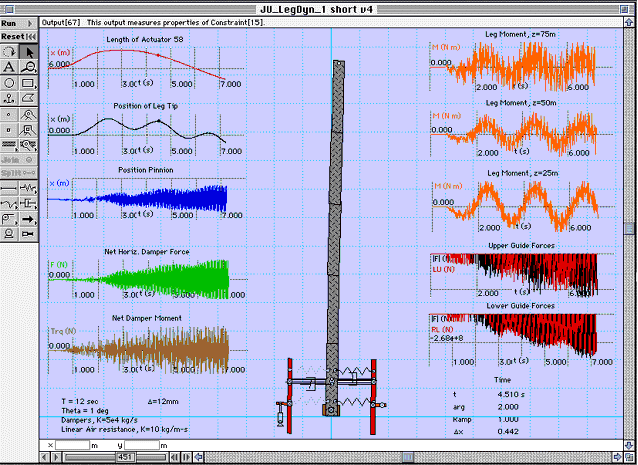Select the Force arrow tool
The image size is (638, 465).
coord(28,218)
